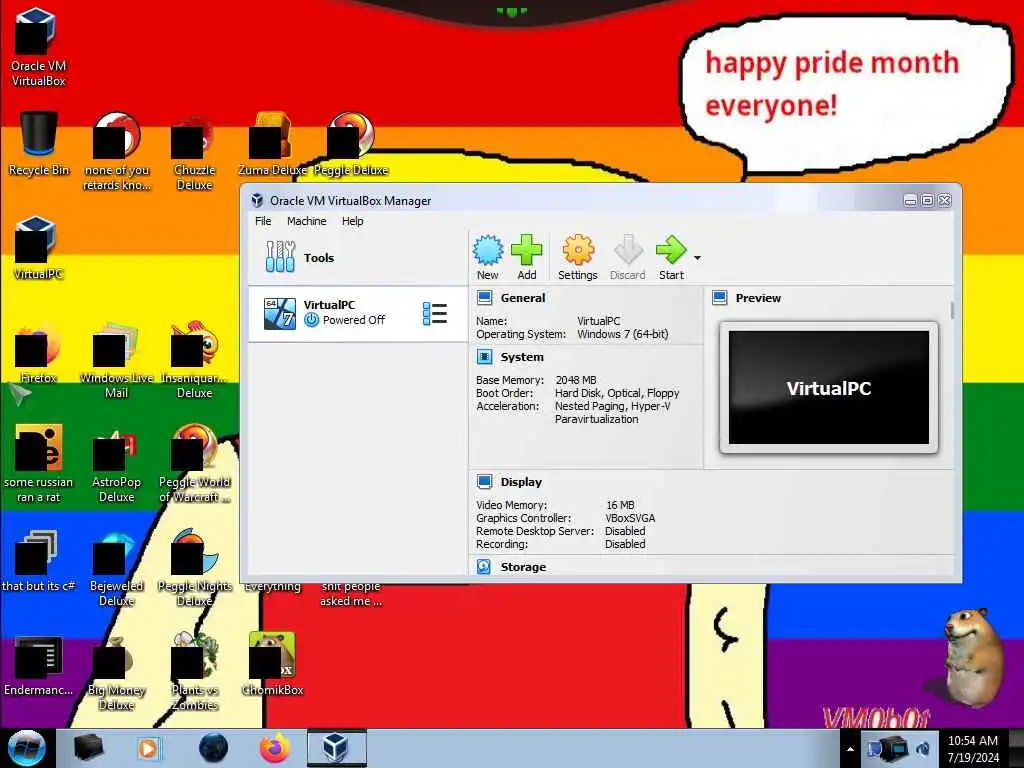Click the Display section monitor icon
The height and width of the screenshot is (768, 1024).
(x=485, y=482)
